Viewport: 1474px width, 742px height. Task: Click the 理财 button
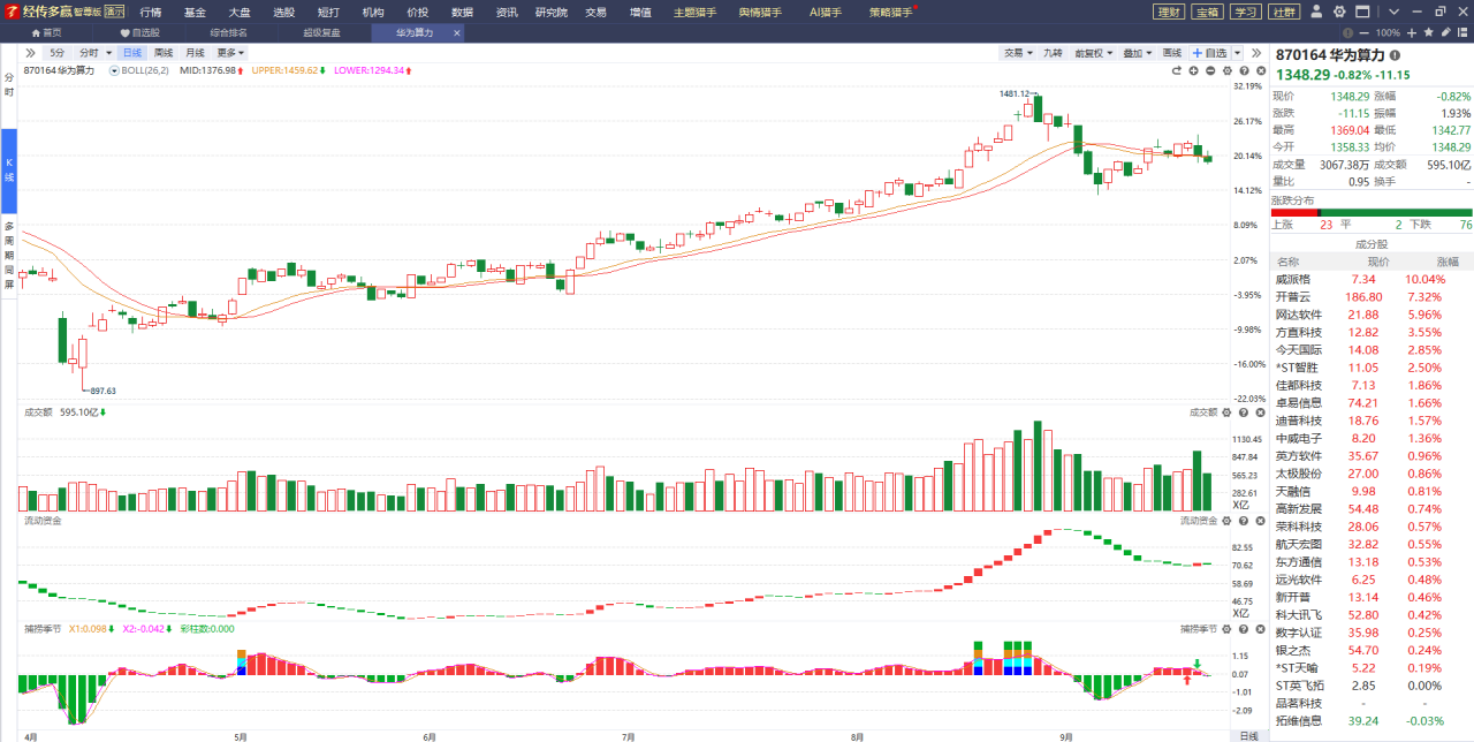(x=1169, y=12)
